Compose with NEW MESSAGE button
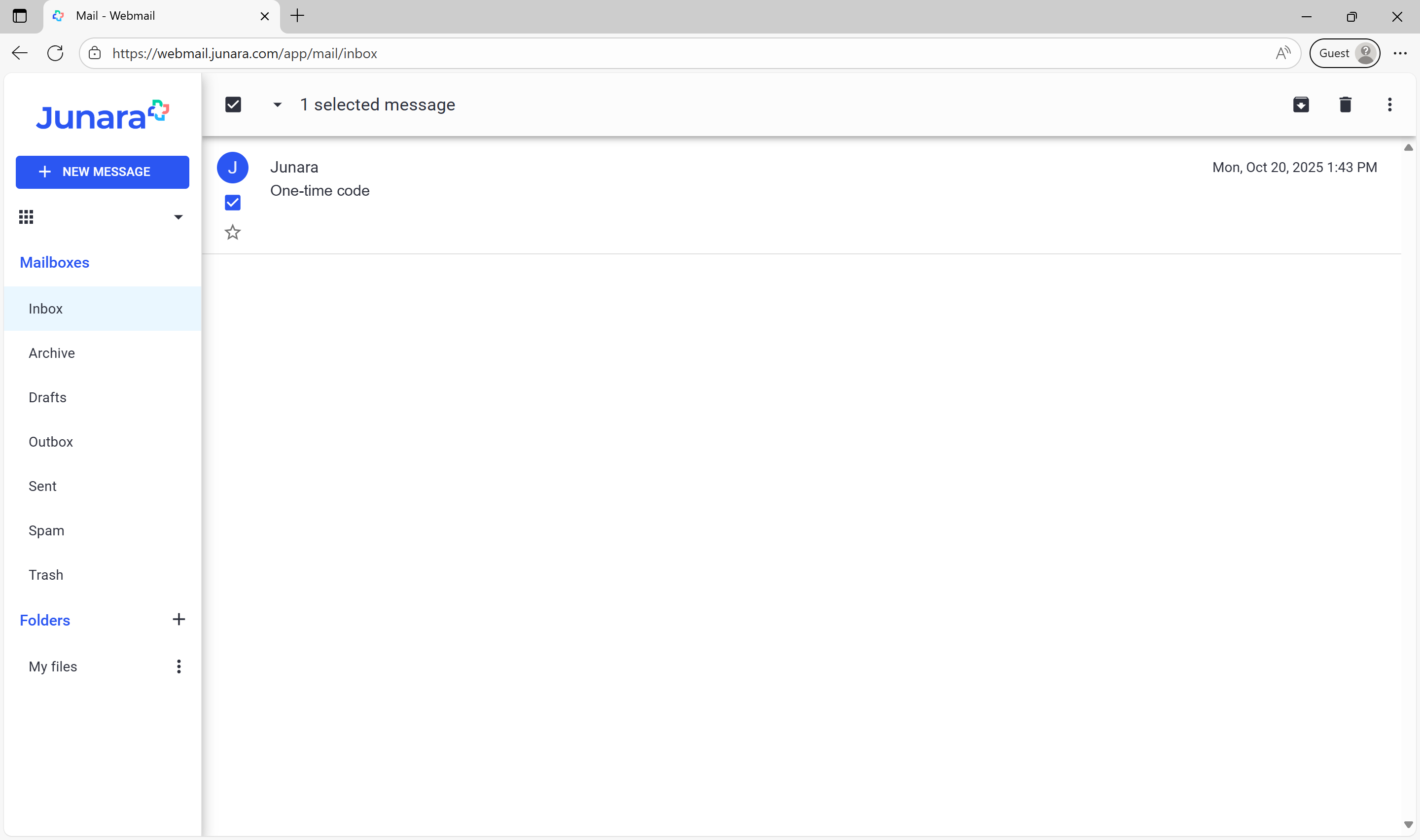The width and height of the screenshot is (1420, 840). [103, 172]
